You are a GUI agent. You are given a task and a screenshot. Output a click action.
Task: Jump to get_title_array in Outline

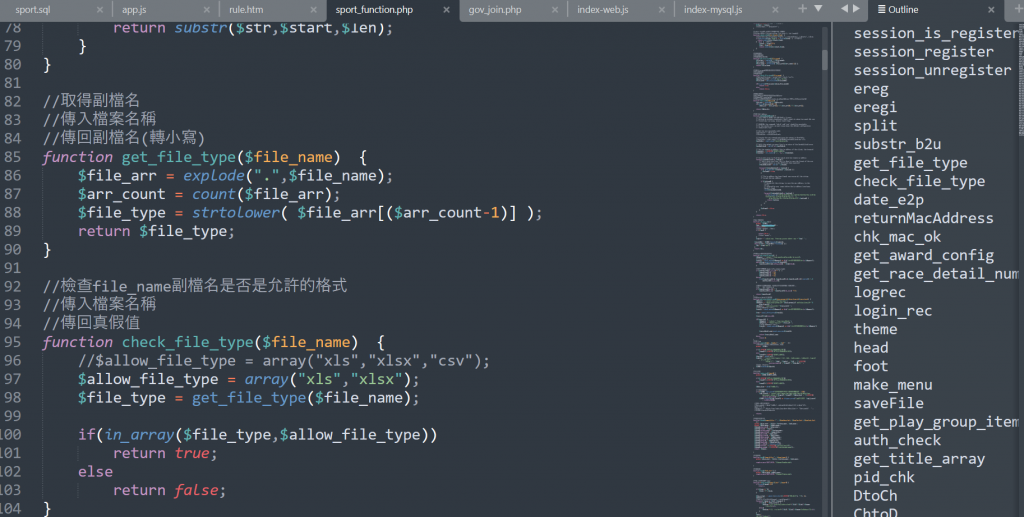pos(919,459)
